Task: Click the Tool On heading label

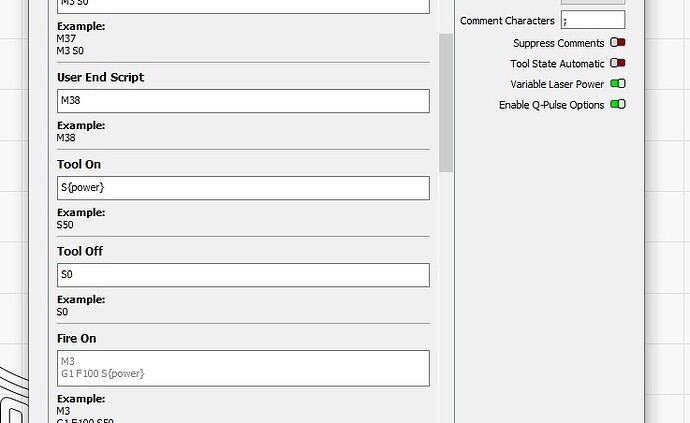Action: 79,164
